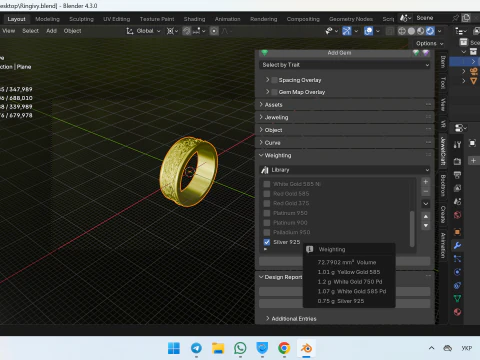Check the Red Gold 375 material

(267, 203)
